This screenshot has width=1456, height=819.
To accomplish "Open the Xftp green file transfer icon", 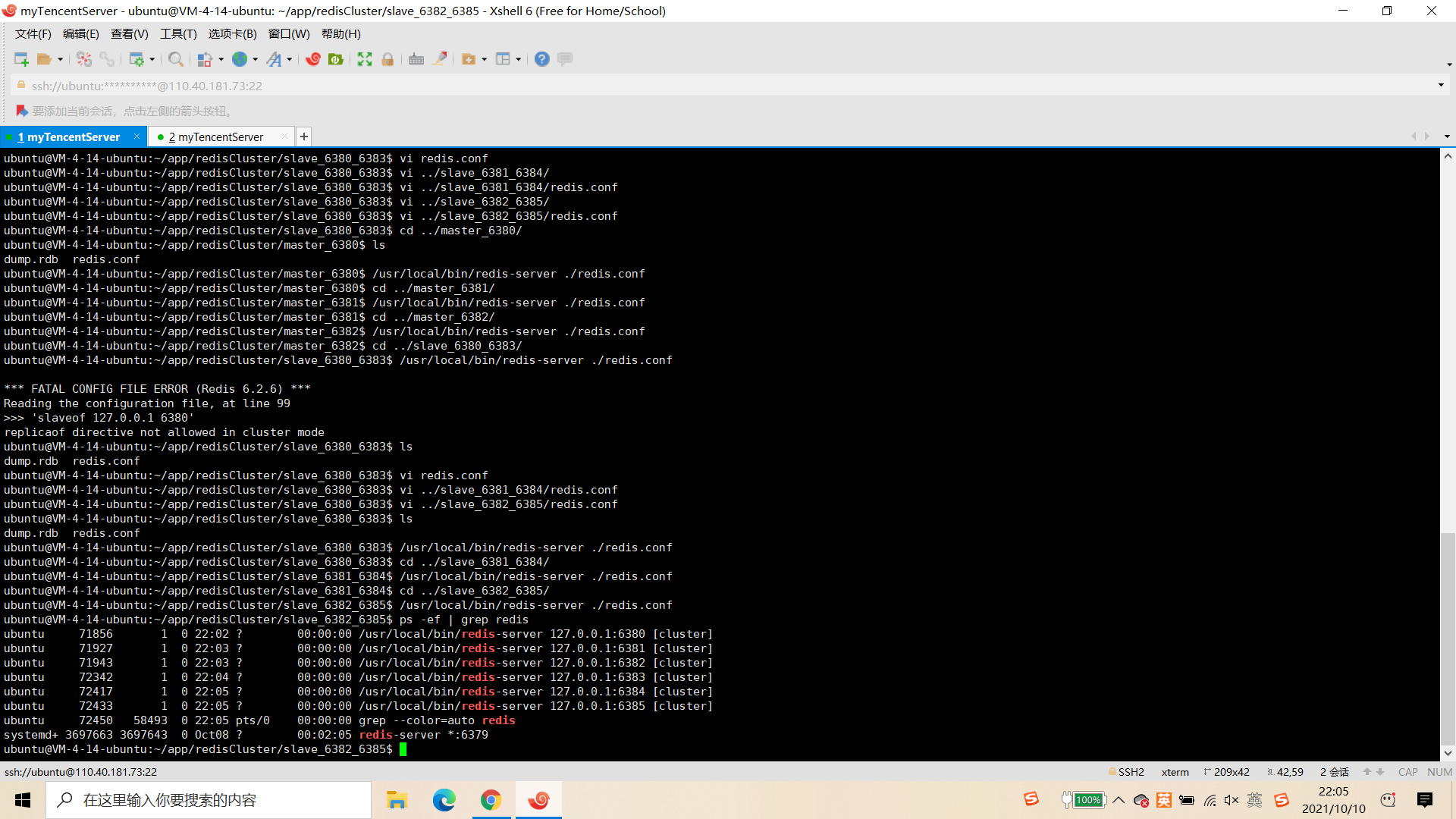I will (336, 59).
